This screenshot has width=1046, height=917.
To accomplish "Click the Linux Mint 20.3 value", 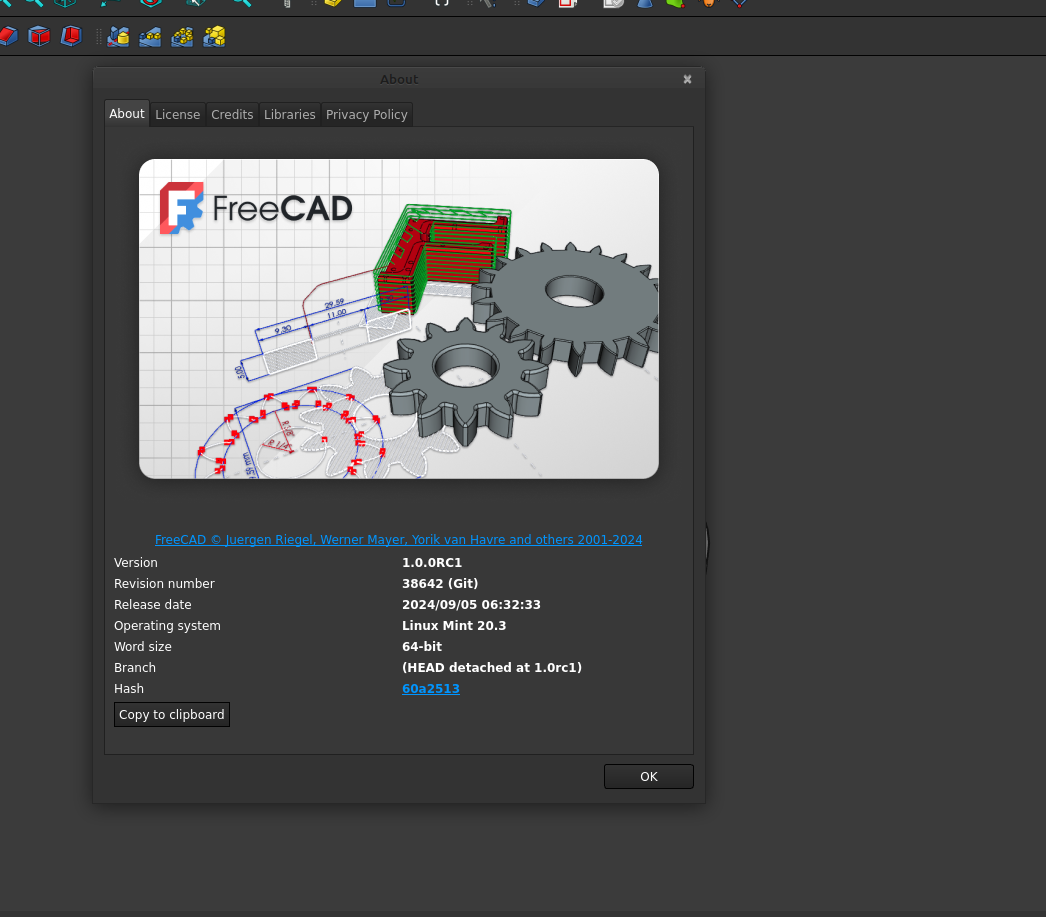I will click(x=454, y=626).
